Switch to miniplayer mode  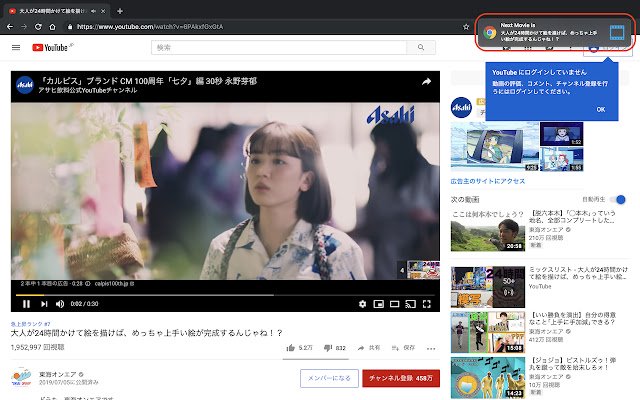379,304
